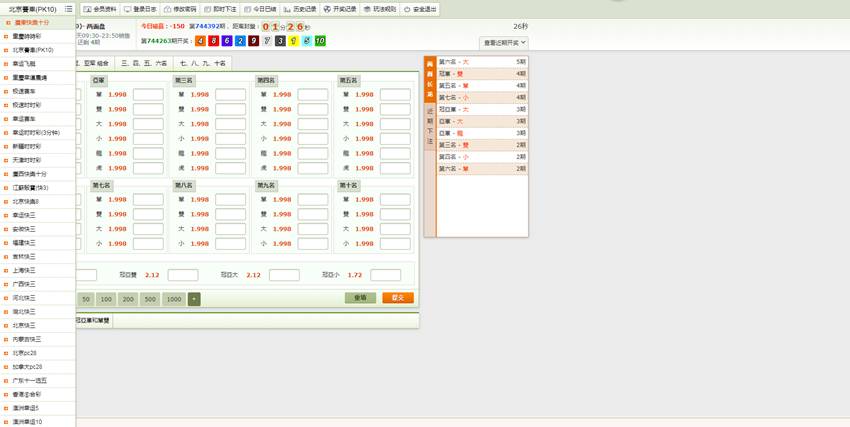The height and width of the screenshot is (427, 850).
Task: Select 幸运时时彩(3分钟) in the game sidebar
Action: [38, 133]
